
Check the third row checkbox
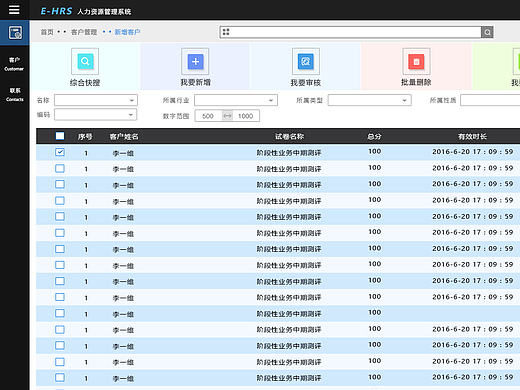[60, 184]
